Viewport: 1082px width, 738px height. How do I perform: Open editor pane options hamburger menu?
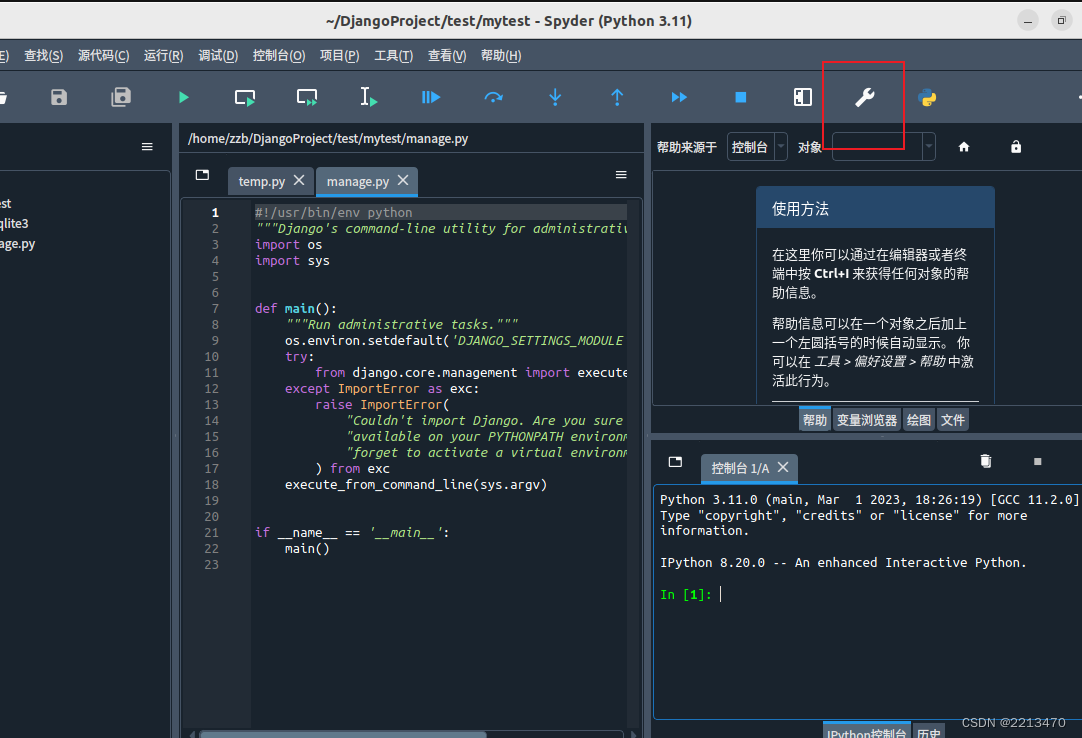tap(621, 175)
